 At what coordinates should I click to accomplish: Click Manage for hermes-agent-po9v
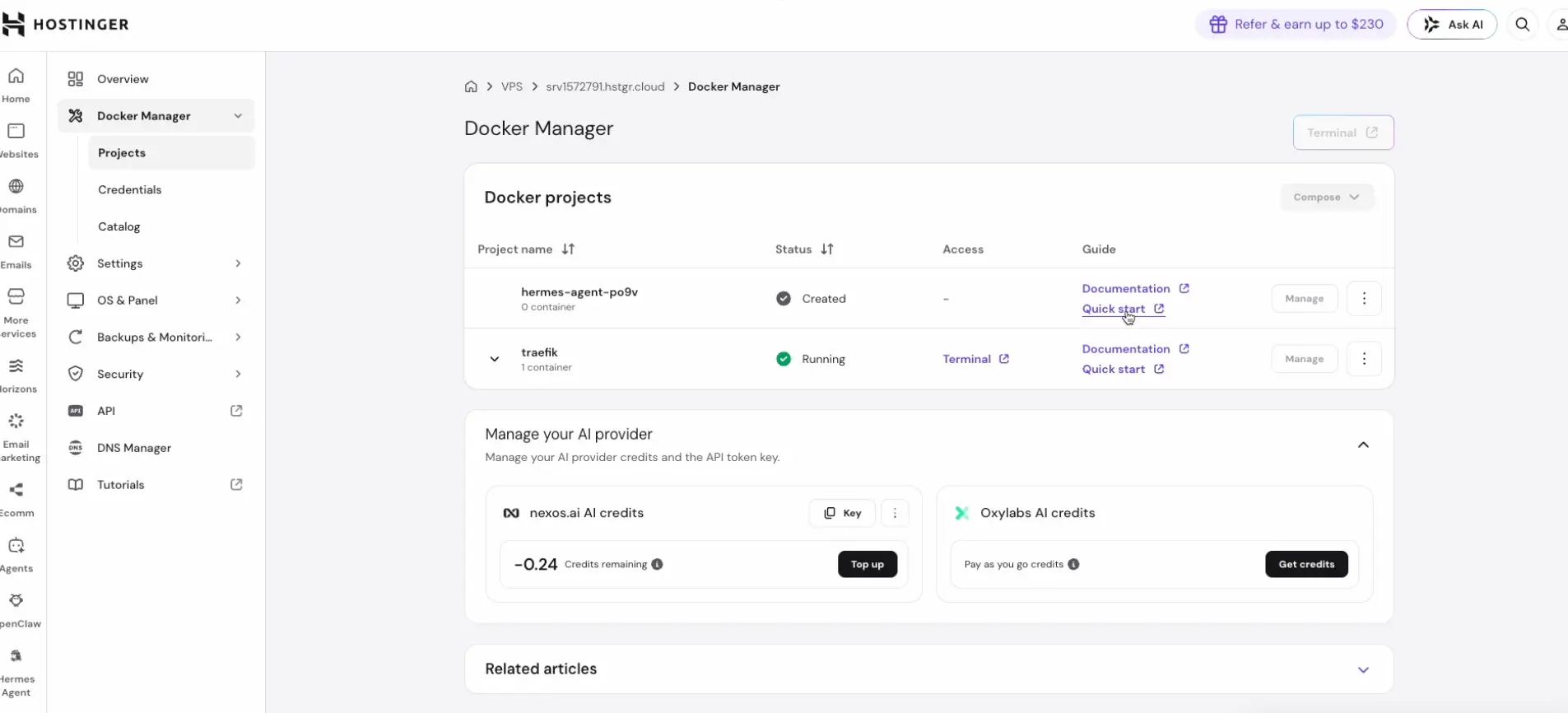coord(1305,298)
